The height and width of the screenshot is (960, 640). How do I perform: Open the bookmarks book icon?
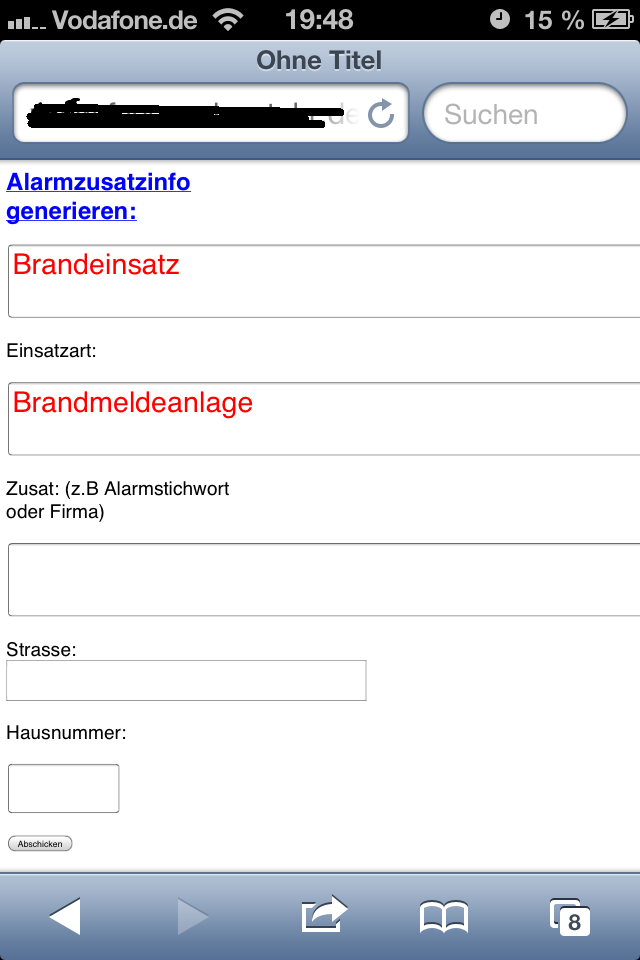444,916
